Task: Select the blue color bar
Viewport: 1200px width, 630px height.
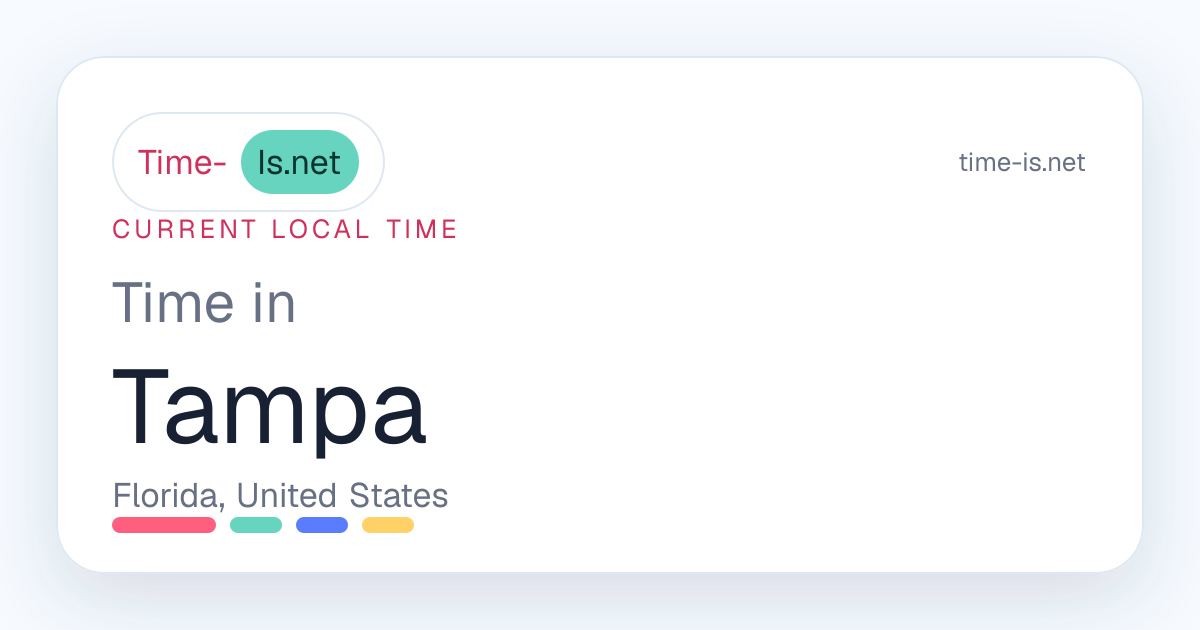Action: pyautogui.click(x=322, y=525)
